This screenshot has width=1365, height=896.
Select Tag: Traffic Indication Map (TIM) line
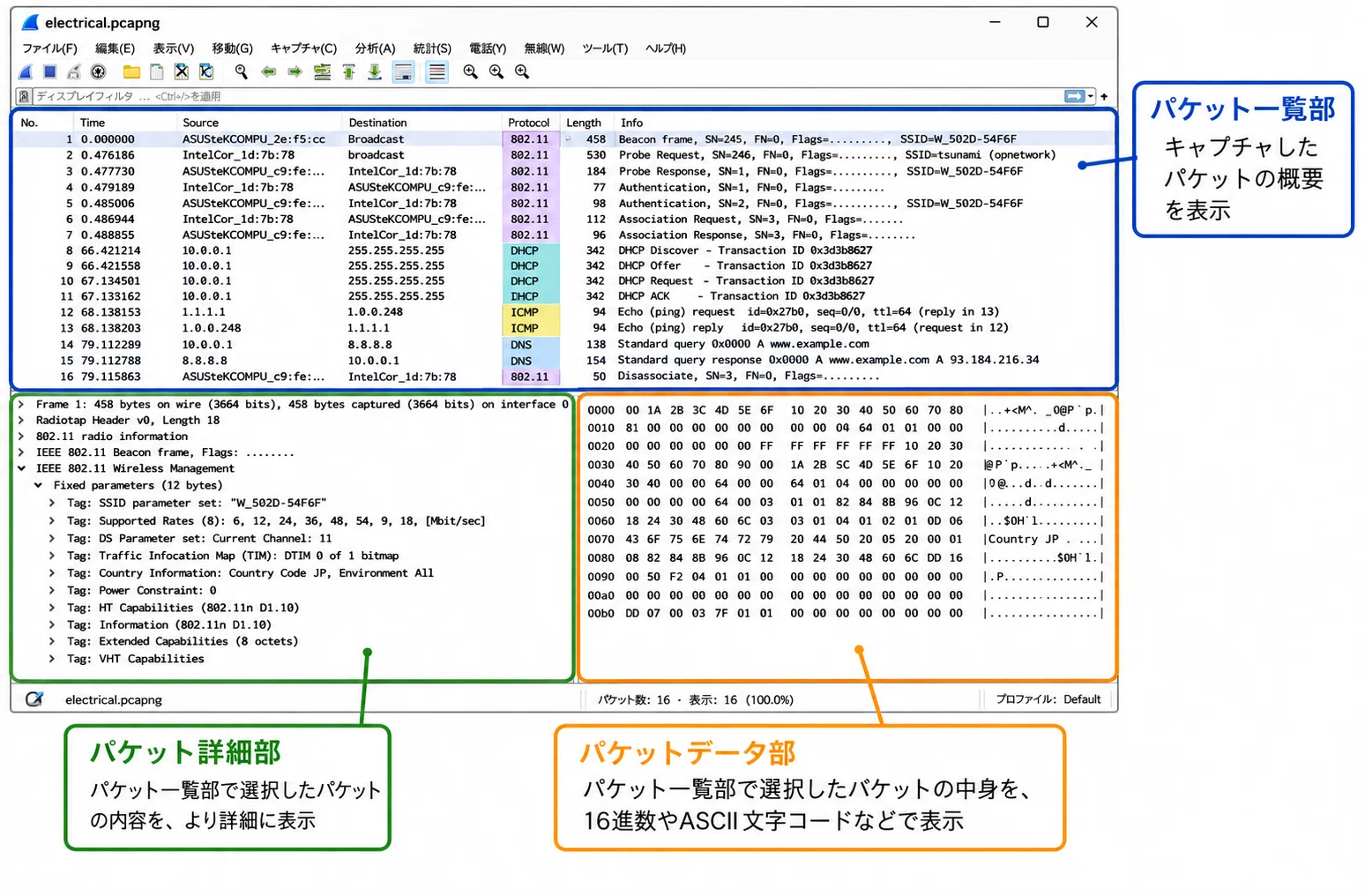(233, 556)
